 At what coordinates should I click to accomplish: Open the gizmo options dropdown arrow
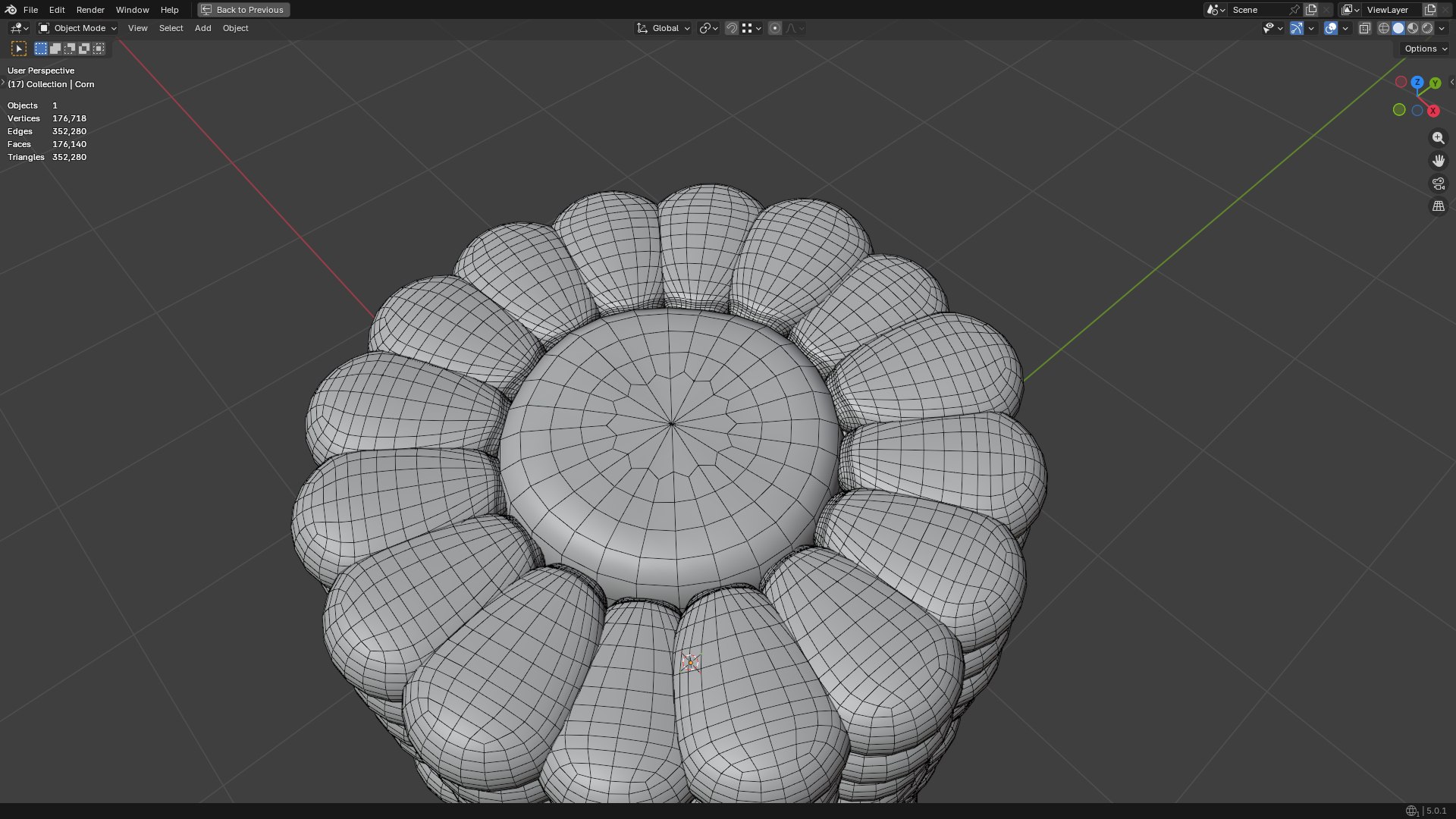tap(1311, 28)
